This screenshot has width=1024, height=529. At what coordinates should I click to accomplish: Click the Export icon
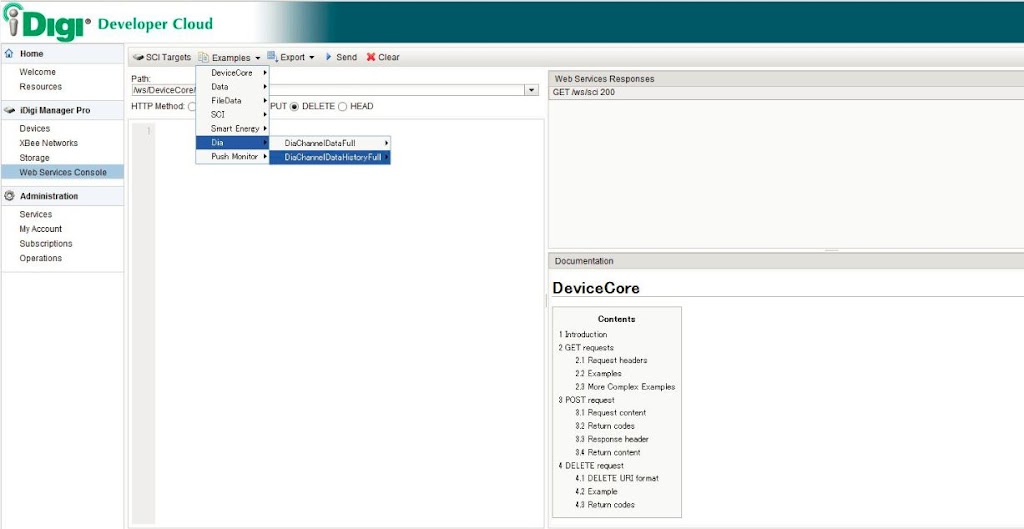272,57
